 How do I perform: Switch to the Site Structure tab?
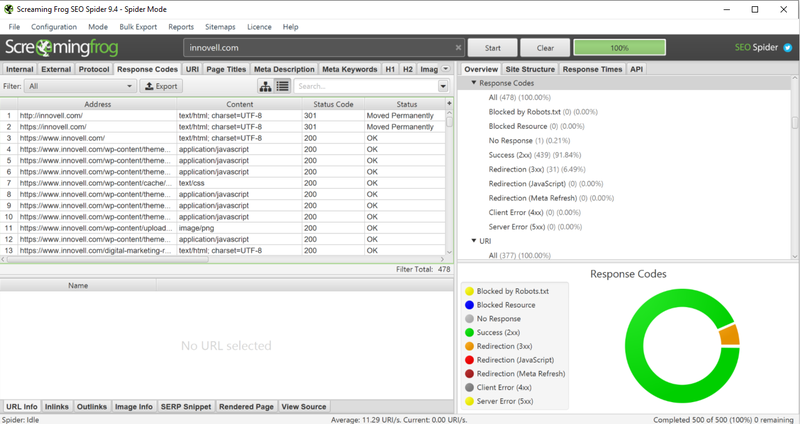tap(530, 69)
